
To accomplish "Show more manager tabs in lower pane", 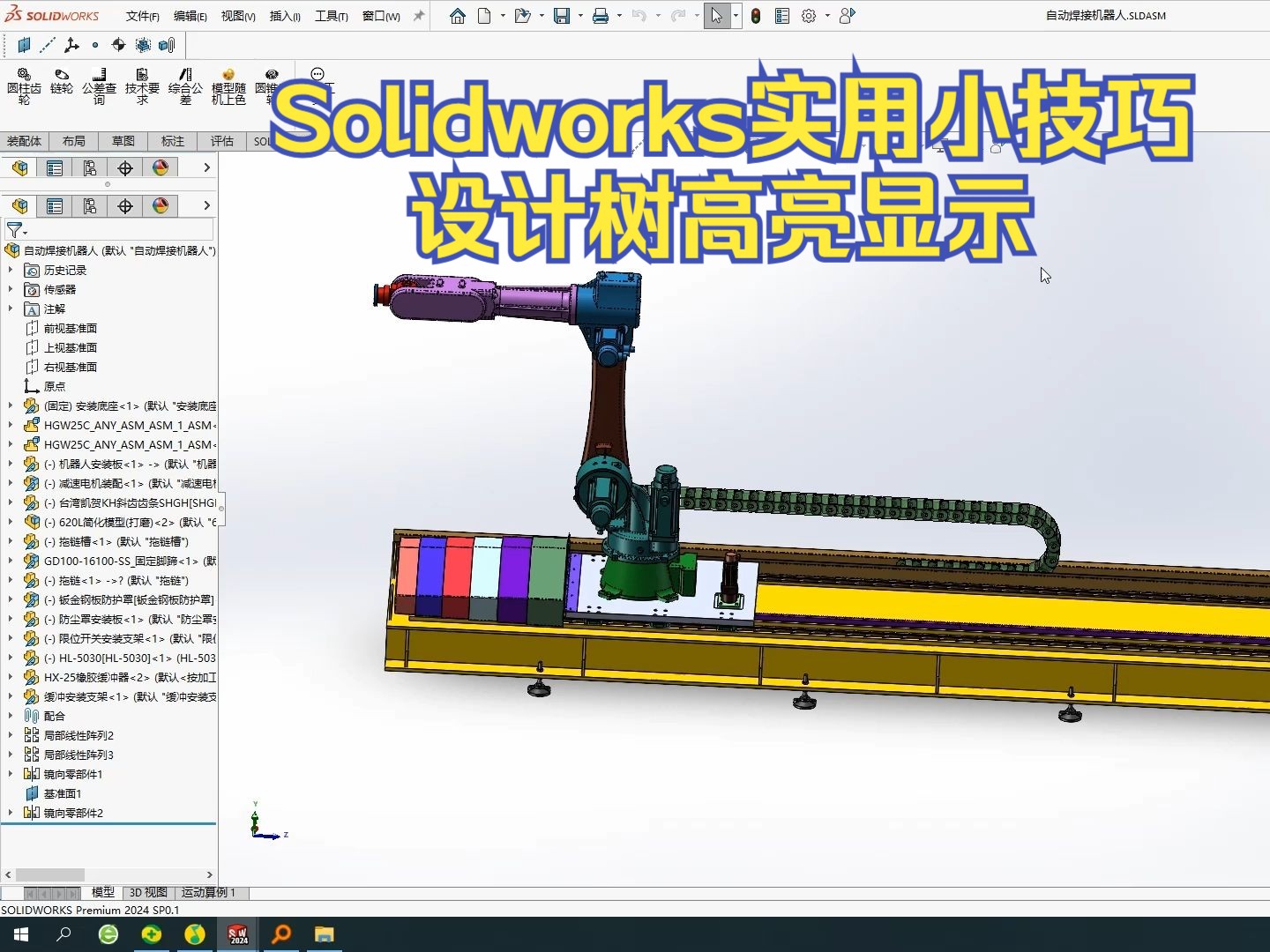I will point(206,205).
